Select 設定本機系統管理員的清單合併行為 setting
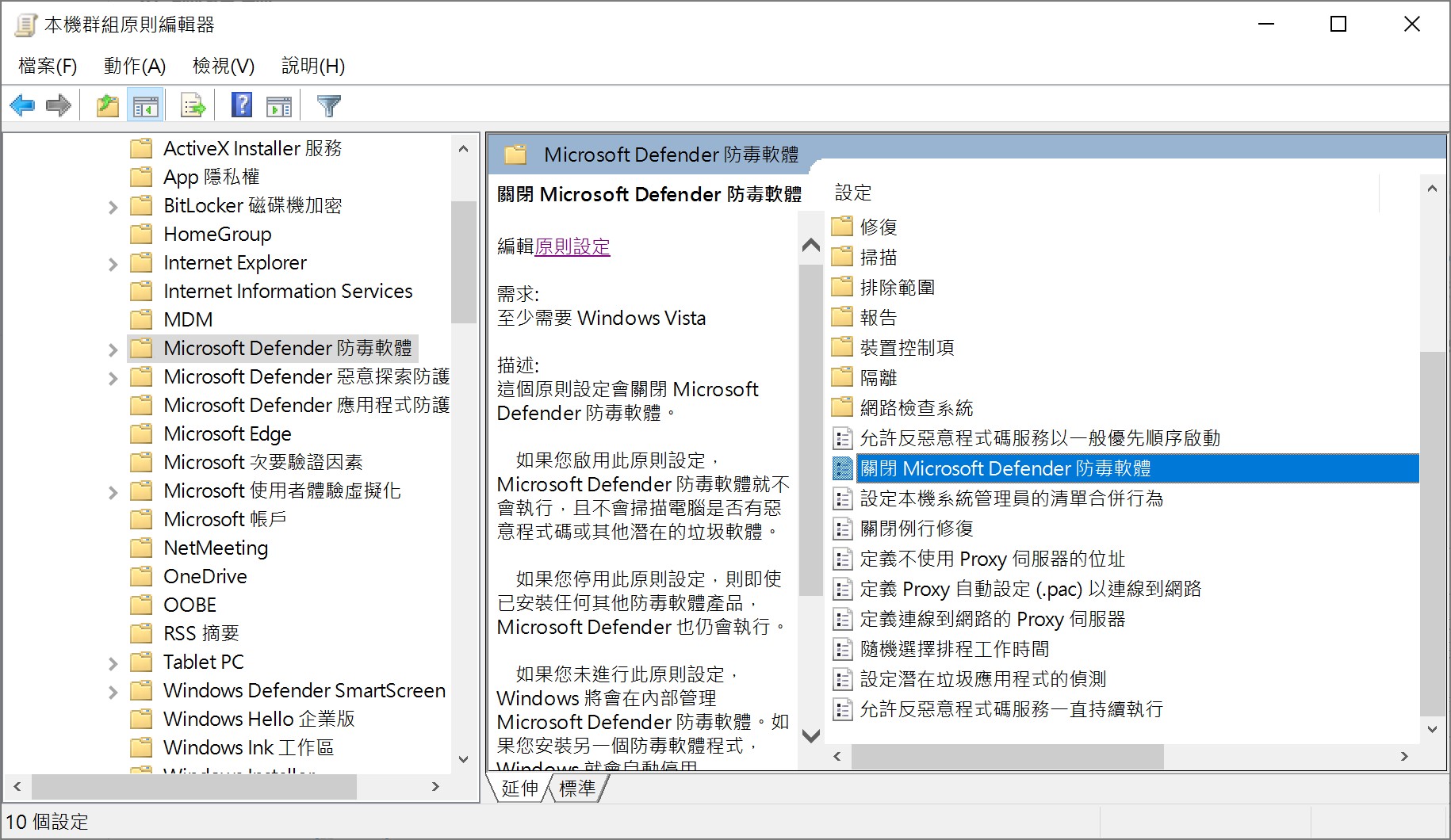The width and height of the screenshot is (1451, 840). coord(1011,498)
